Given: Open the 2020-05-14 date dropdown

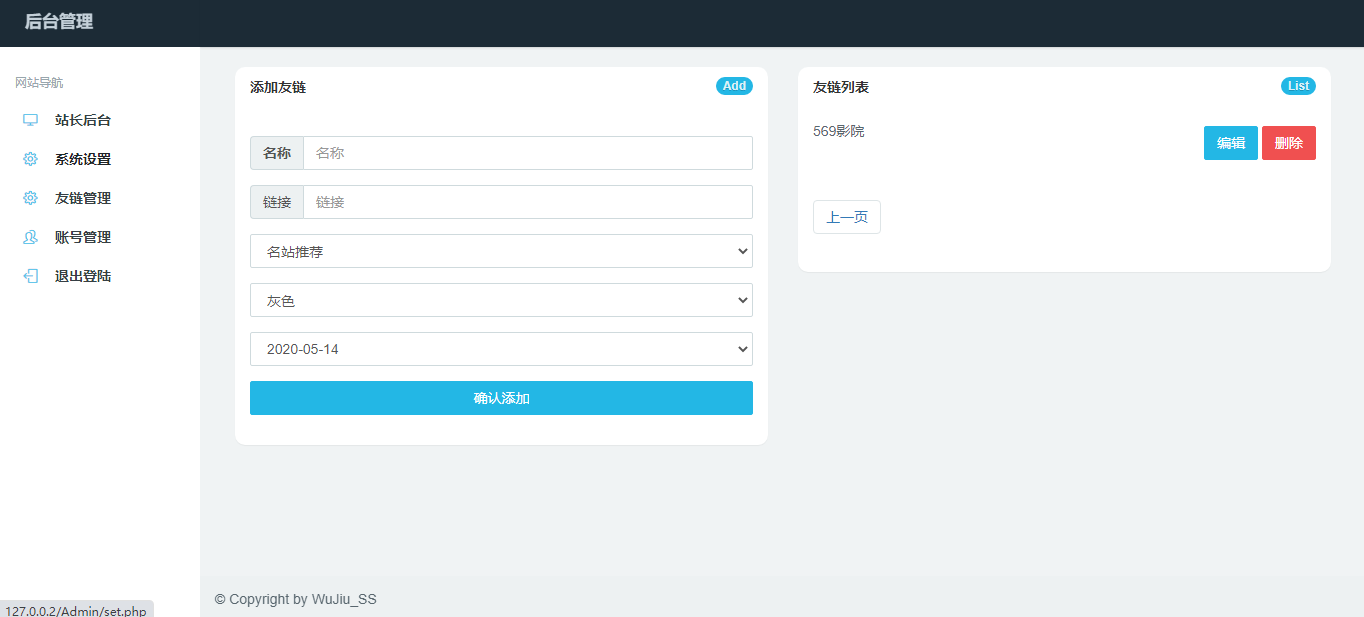Looking at the screenshot, I should point(501,349).
